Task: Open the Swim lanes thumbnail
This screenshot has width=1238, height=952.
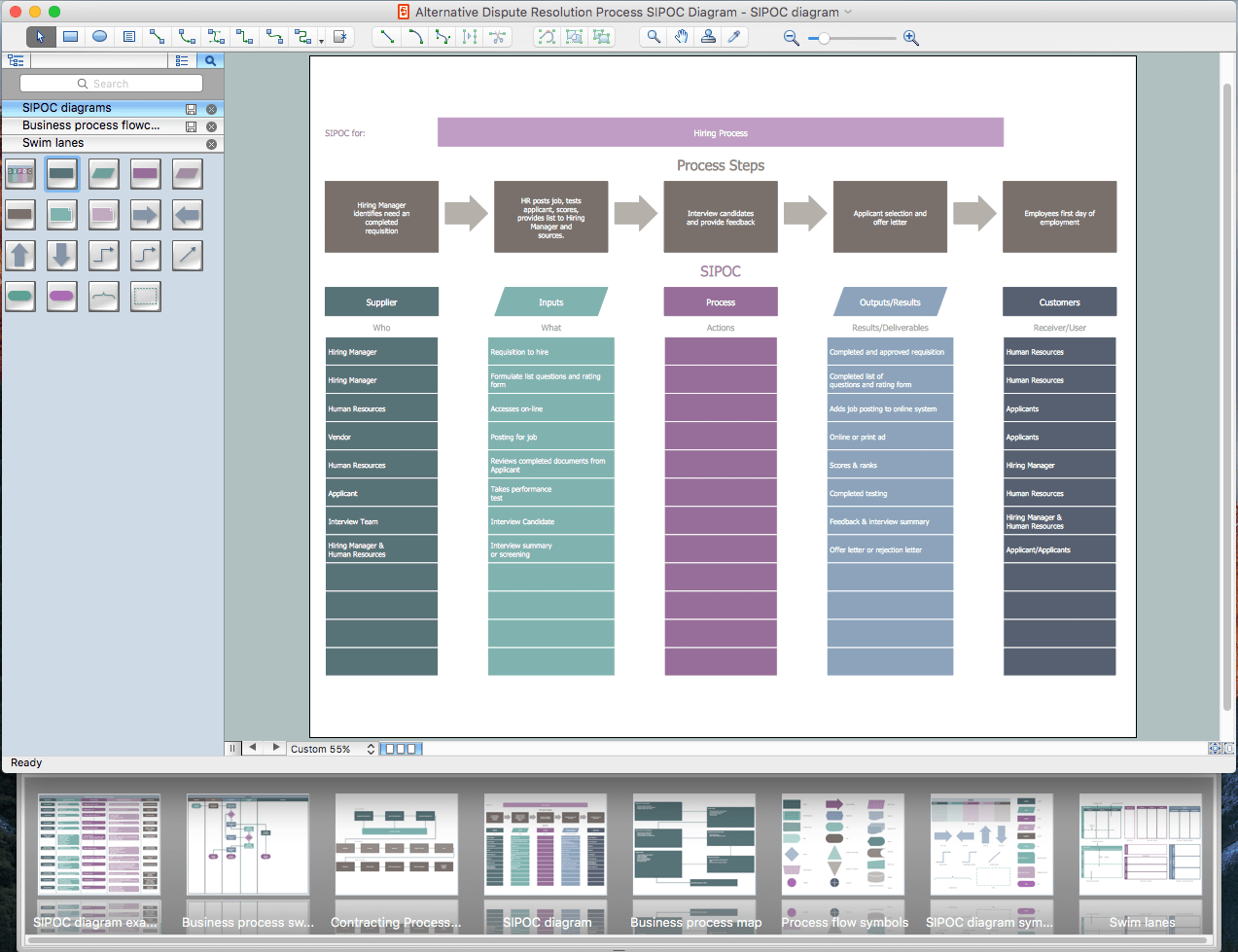Action: (1141, 844)
